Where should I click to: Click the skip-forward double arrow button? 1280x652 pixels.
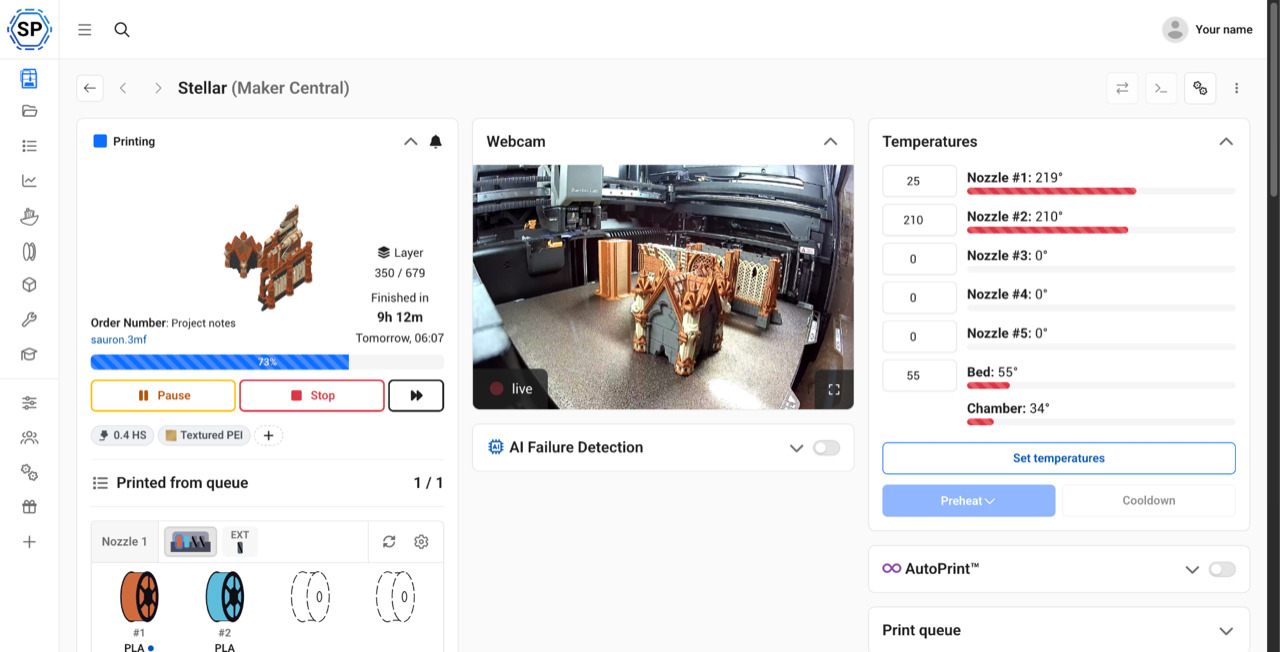point(416,396)
